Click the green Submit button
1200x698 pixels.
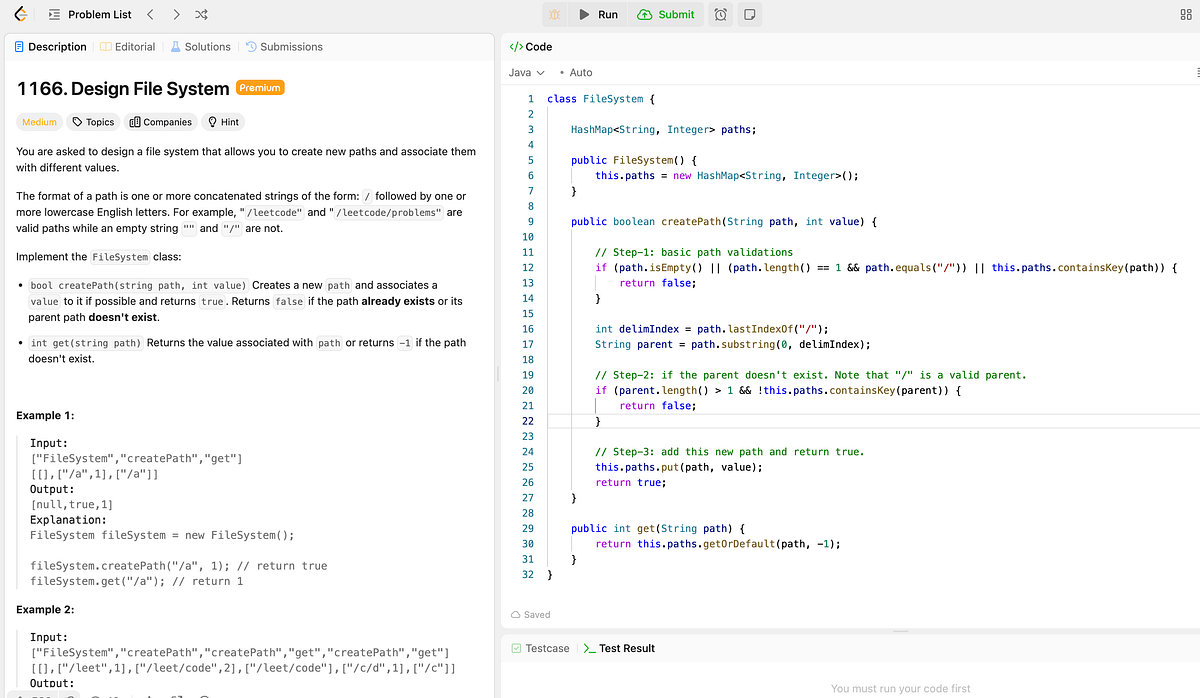[x=666, y=14]
